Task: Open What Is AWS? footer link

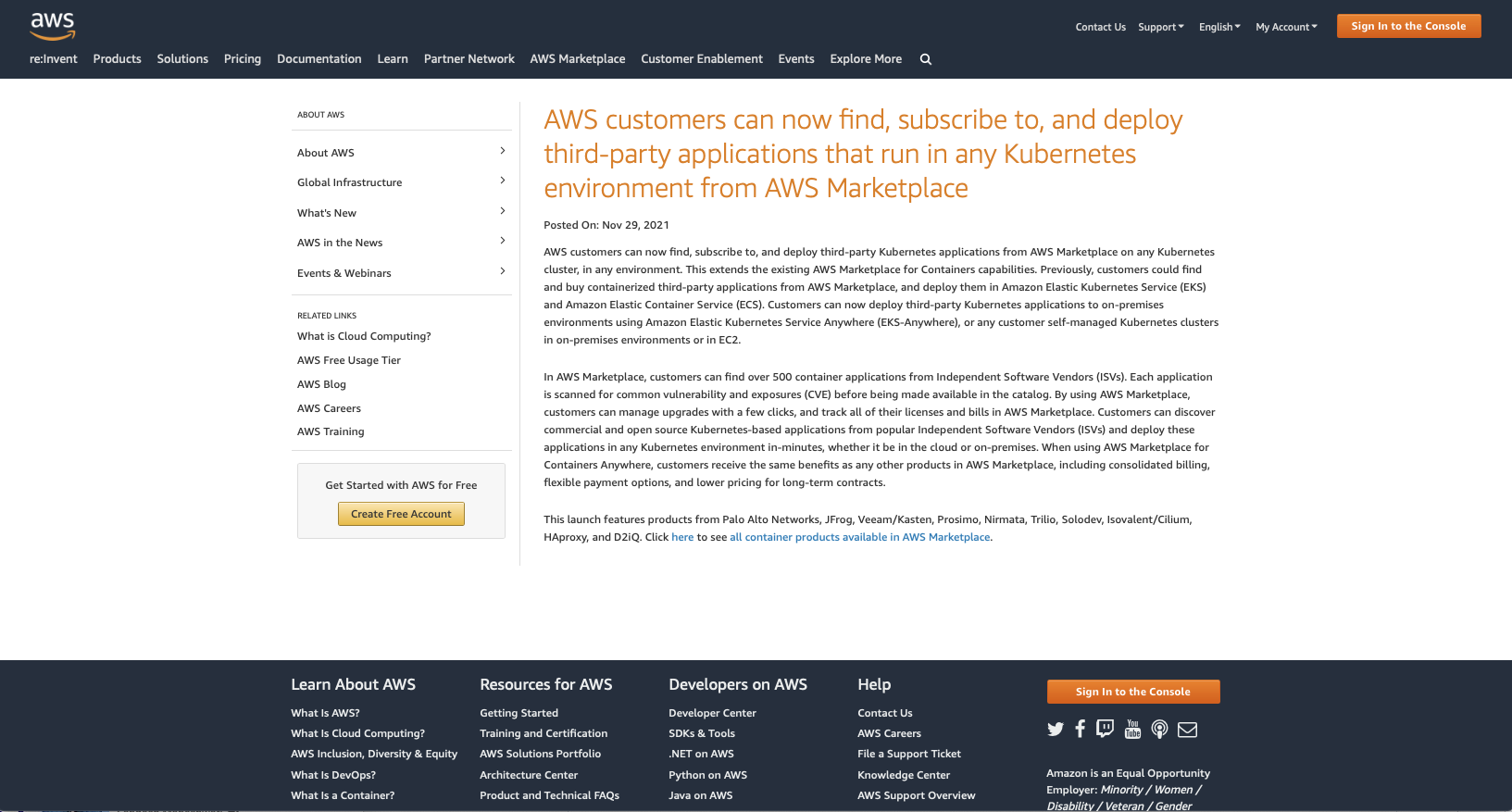Action: point(325,713)
